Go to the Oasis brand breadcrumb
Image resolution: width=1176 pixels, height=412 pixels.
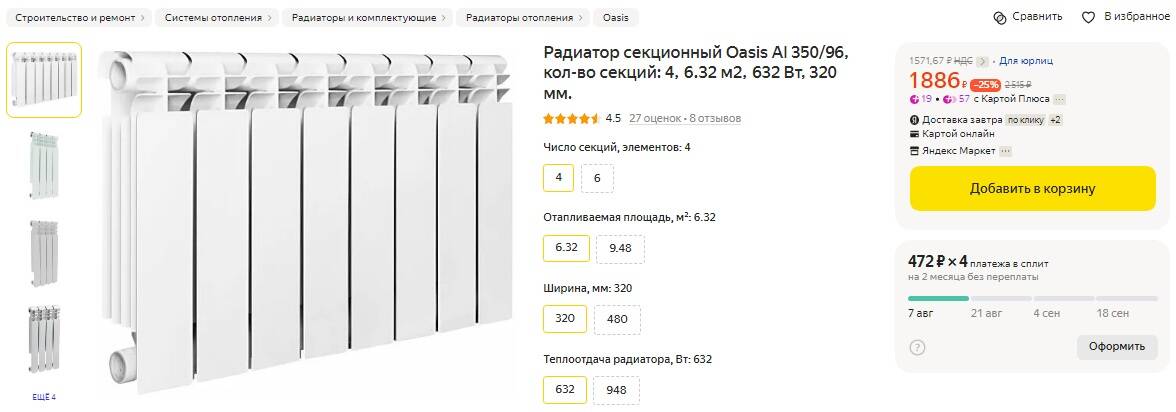click(x=615, y=18)
